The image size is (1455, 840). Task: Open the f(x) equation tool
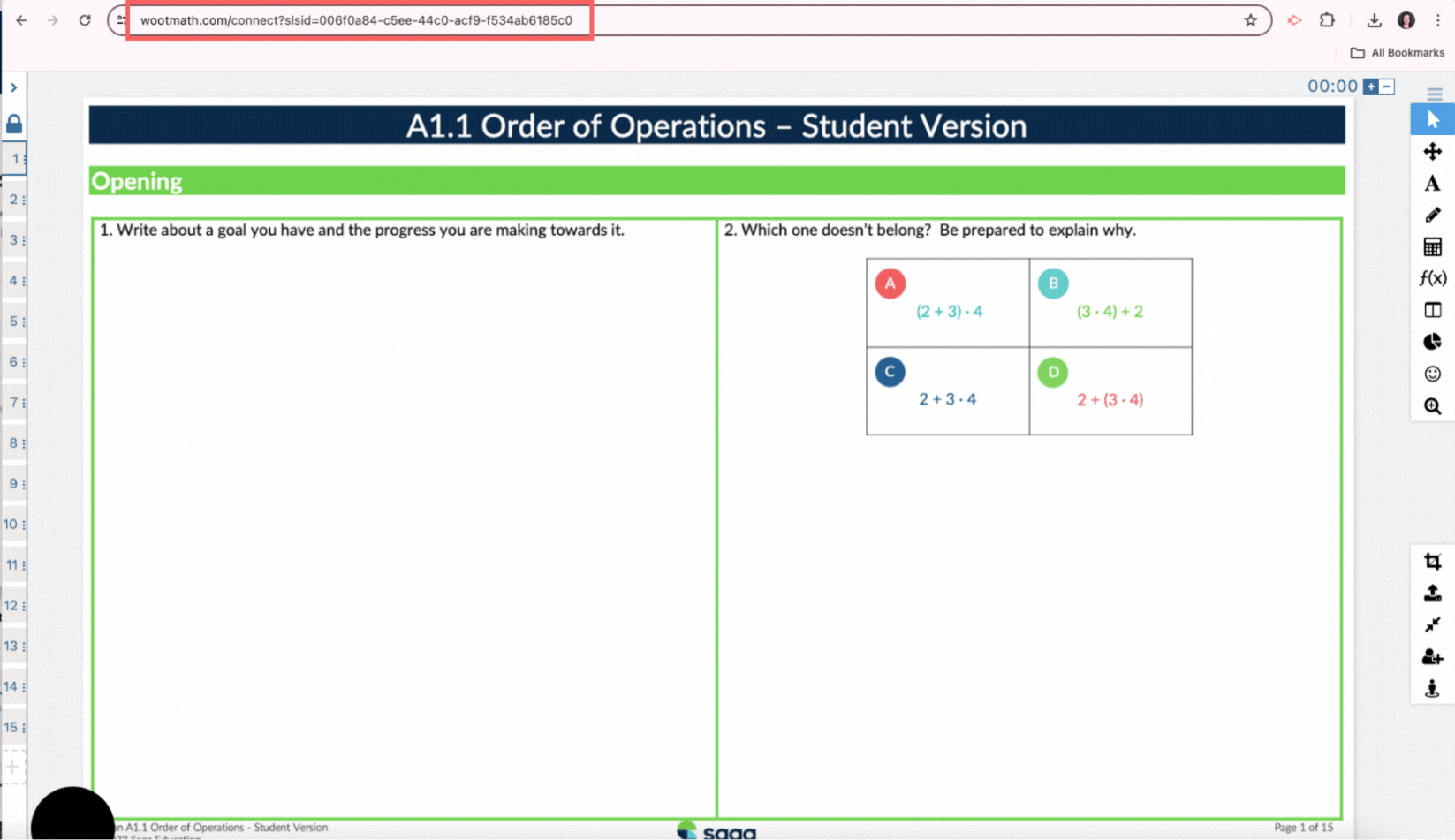click(x=1432, y=277)
